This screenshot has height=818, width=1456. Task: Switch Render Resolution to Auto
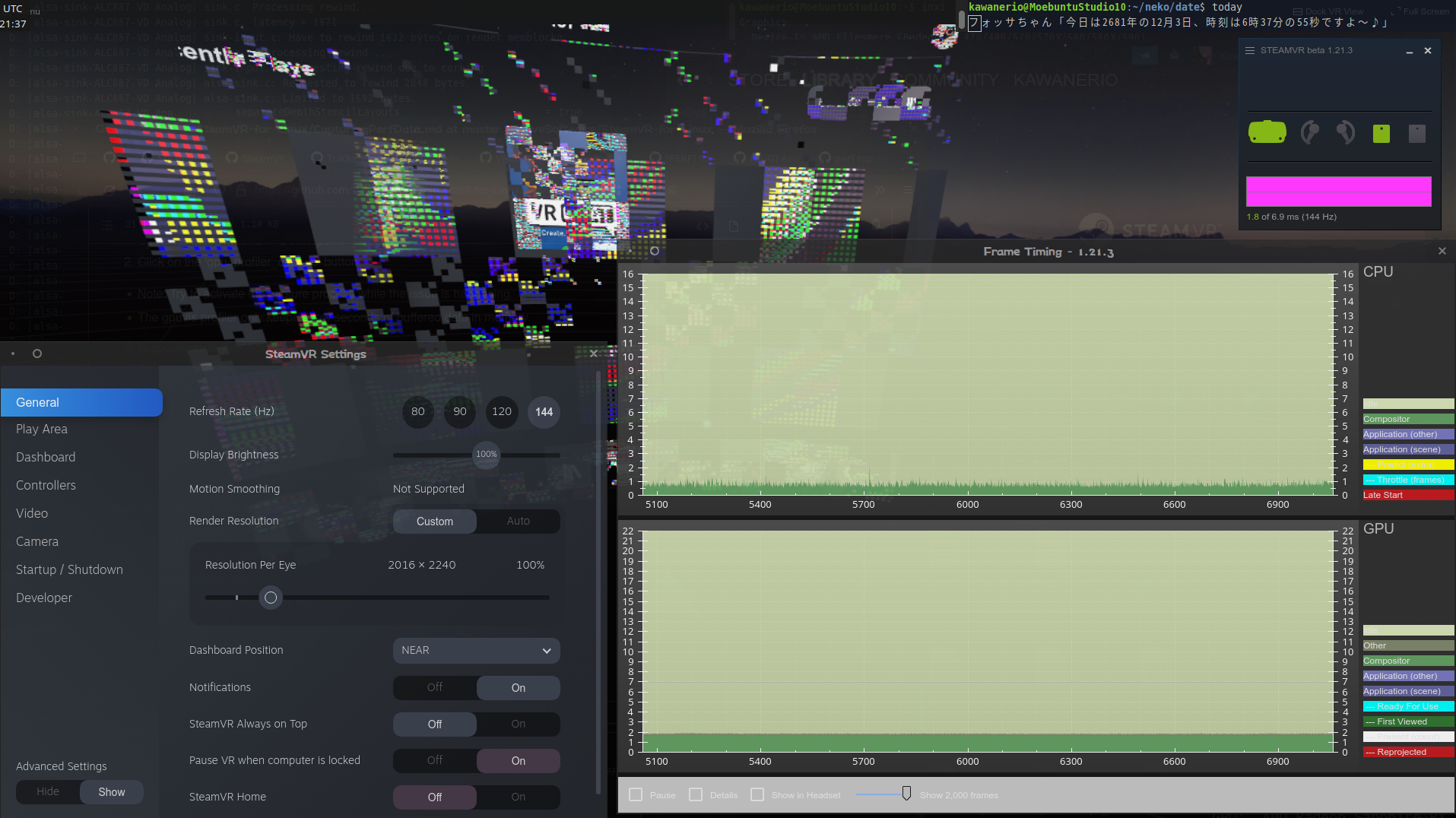point(519,522)
